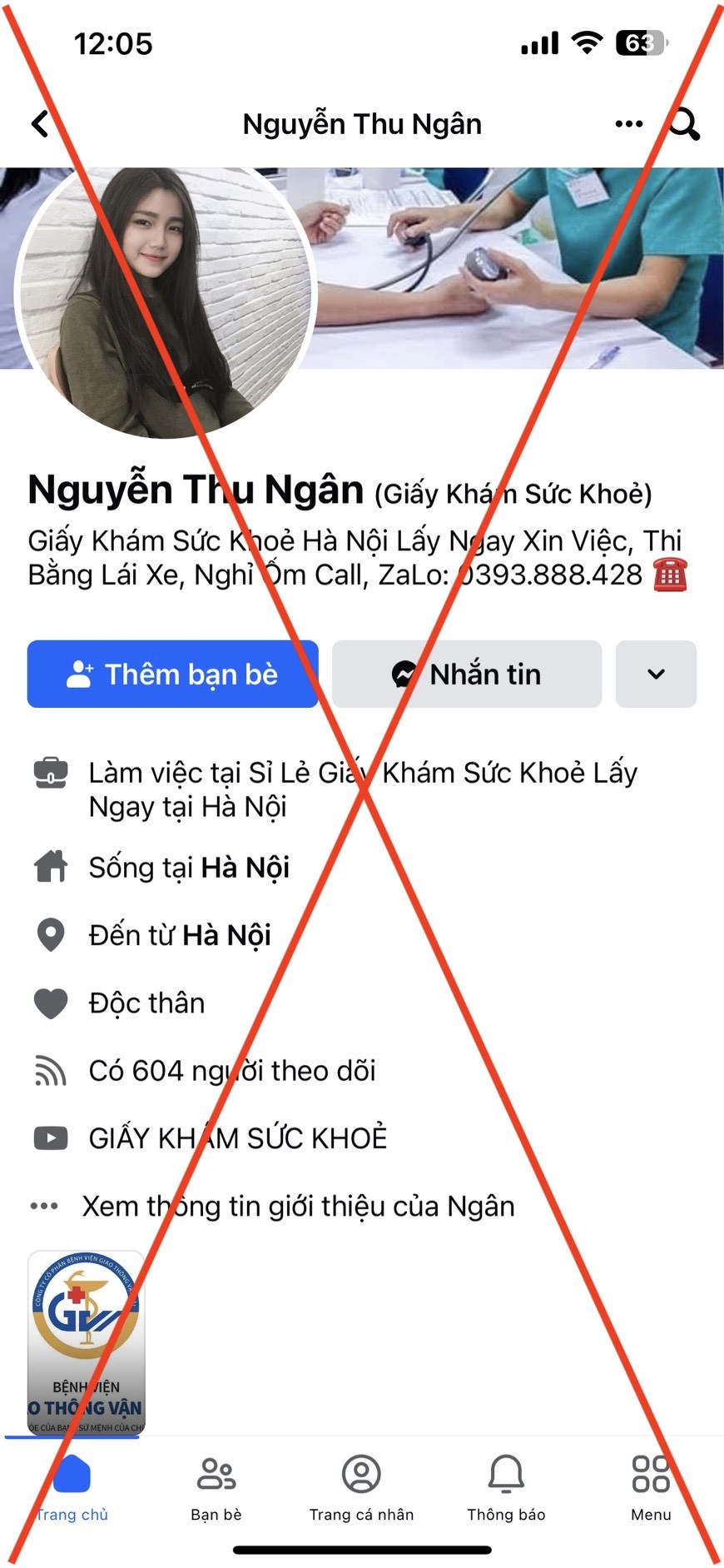Open the Menu tab
Screen dimensions: 724x1568
pyautogui.click(x=651, y=1488)
